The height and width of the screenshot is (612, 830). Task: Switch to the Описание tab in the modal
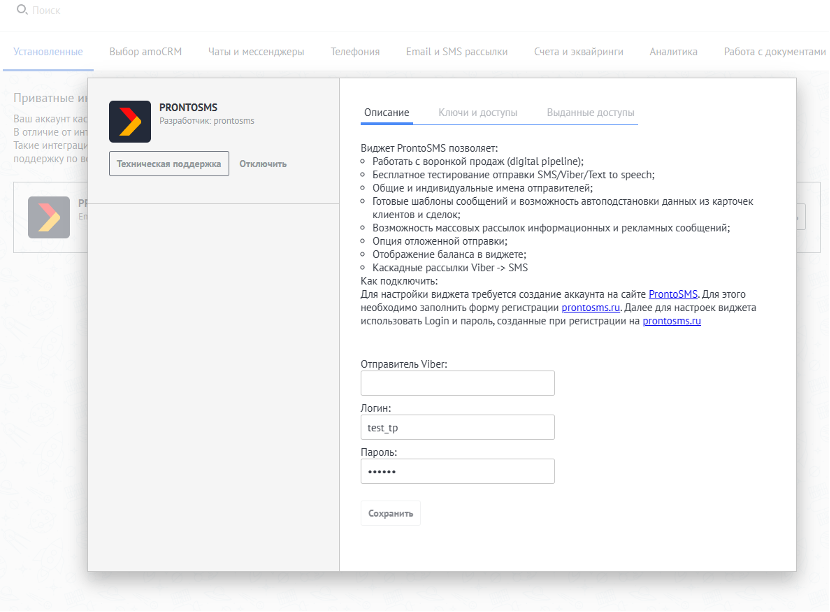pyautogui.click(x=386, y=112)
